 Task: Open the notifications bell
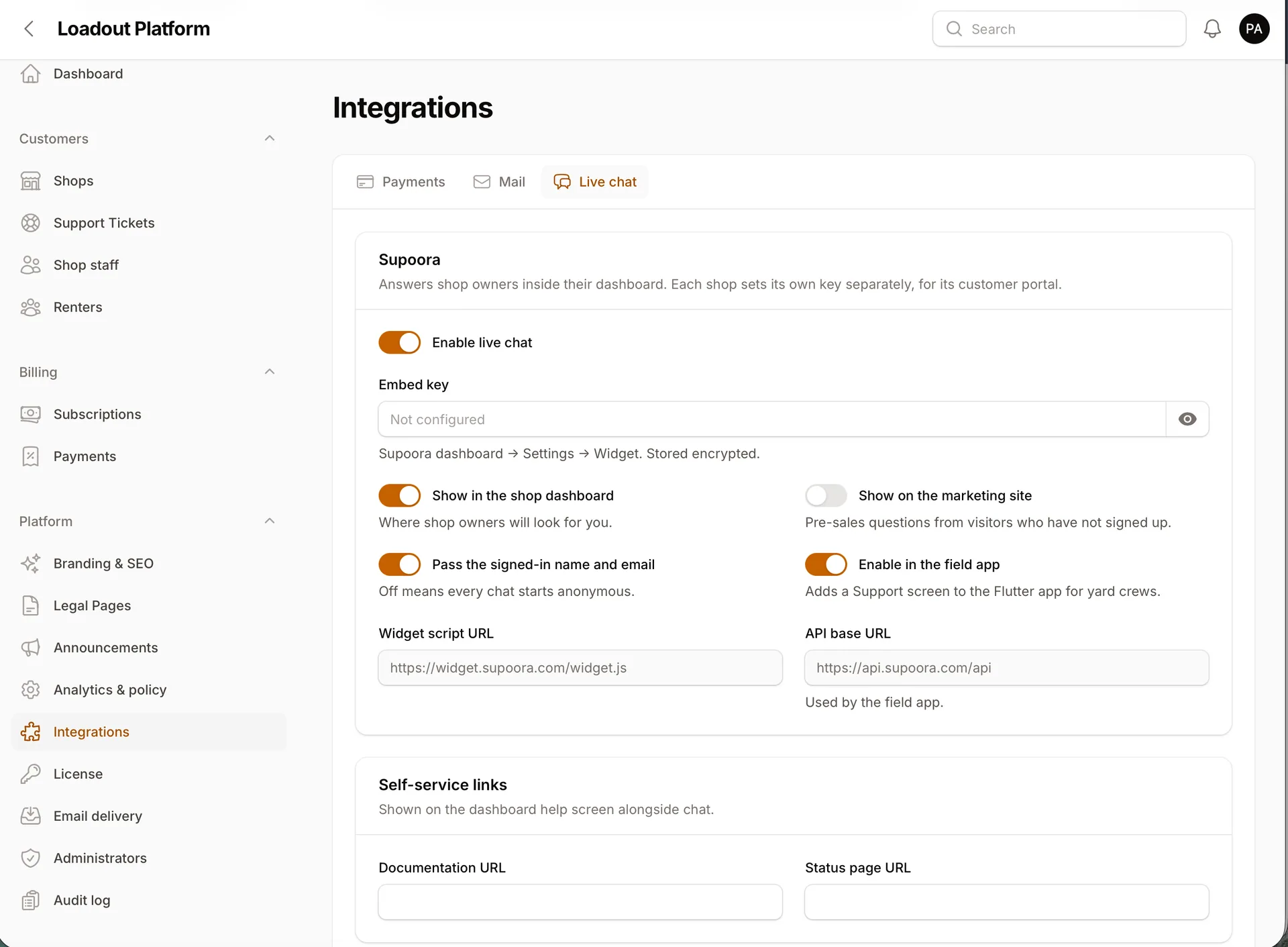(x=1212, y=29)
